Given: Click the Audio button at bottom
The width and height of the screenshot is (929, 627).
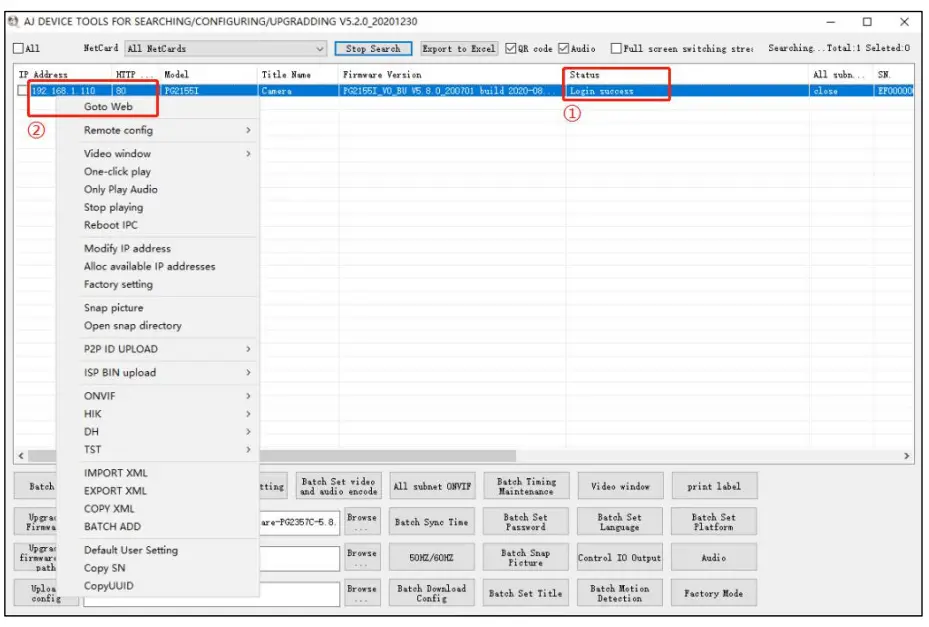Looking at the screenshot, I should 714,558.
